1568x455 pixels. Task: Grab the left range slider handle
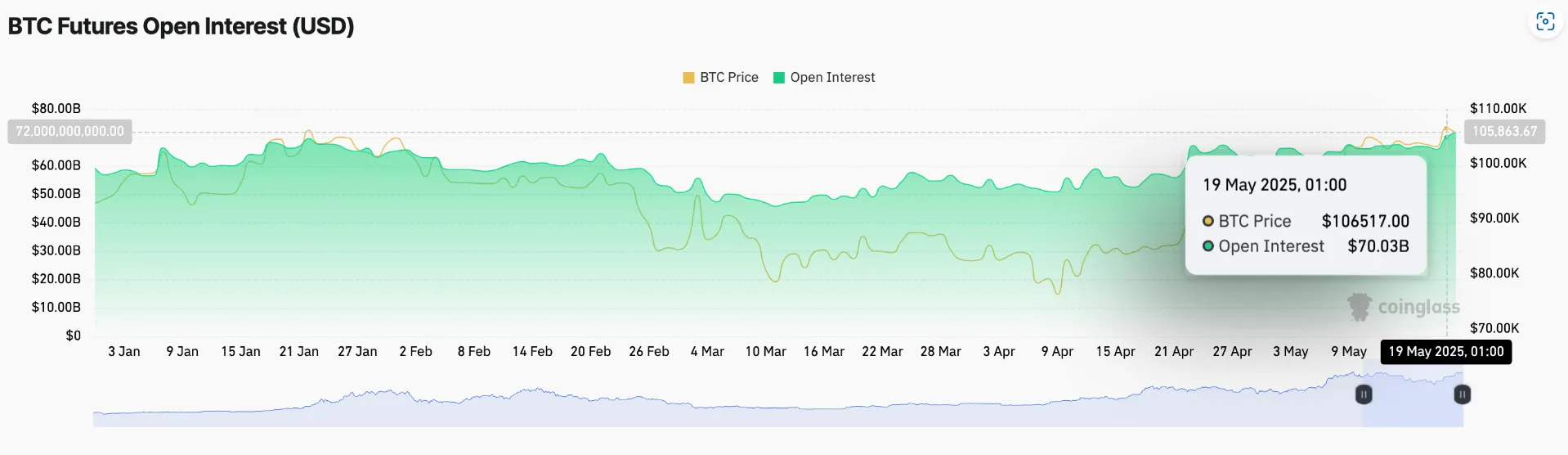[x=1363, y=394]
